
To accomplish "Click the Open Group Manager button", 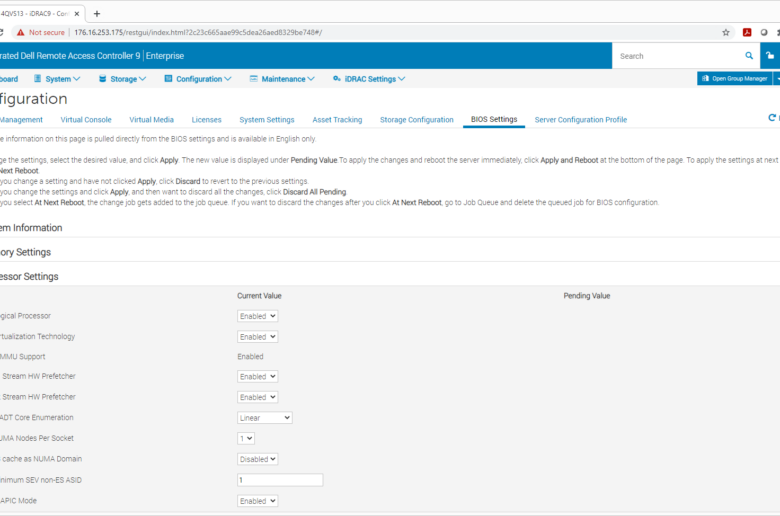I will [735, 79].
